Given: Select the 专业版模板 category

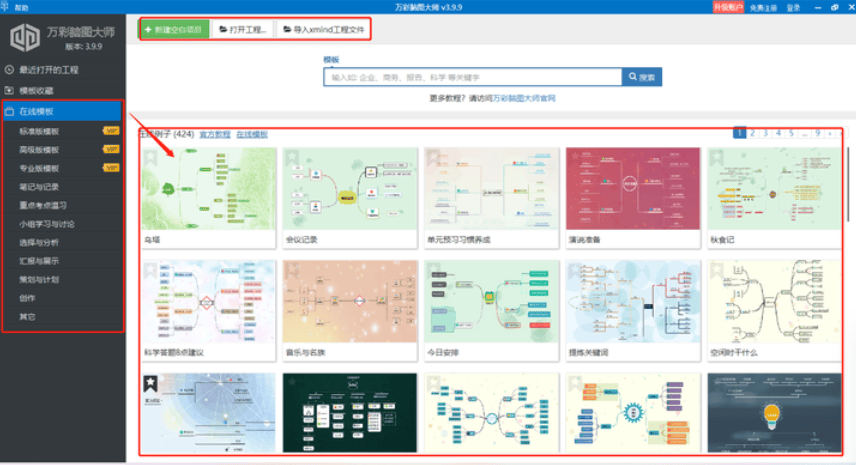Looking at the screenshot, I should pyautogui.click(x=40, y=168).
